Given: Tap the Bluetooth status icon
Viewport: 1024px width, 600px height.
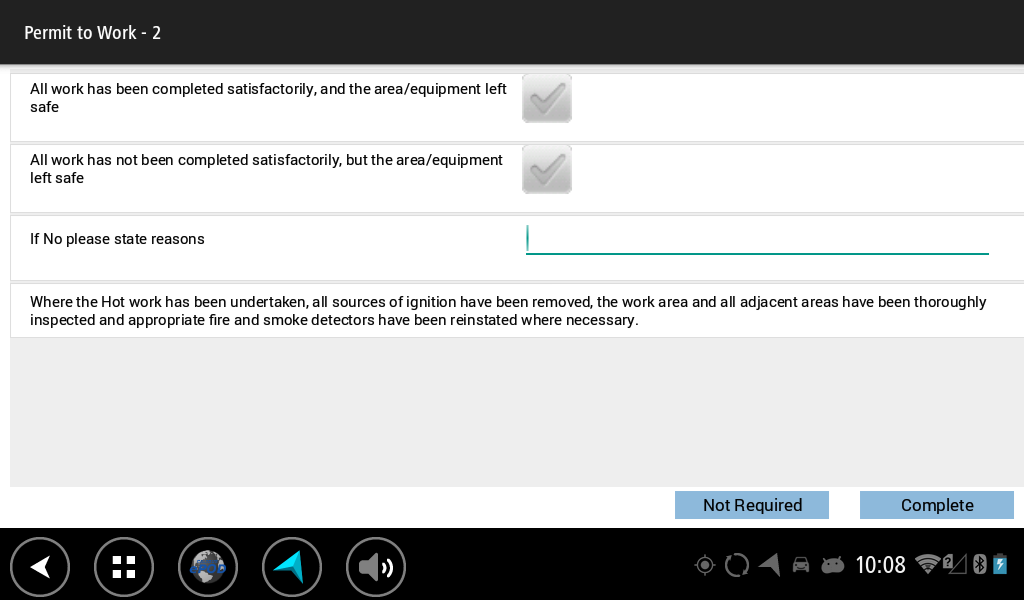Looking at the screenshot, I should point(980,564).
